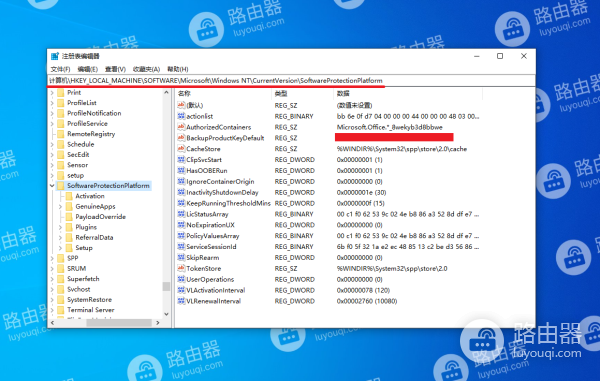Click the 0x00000078 (120) data value
Viewport: 600px width, 381px height.
[x=363, y=290]
